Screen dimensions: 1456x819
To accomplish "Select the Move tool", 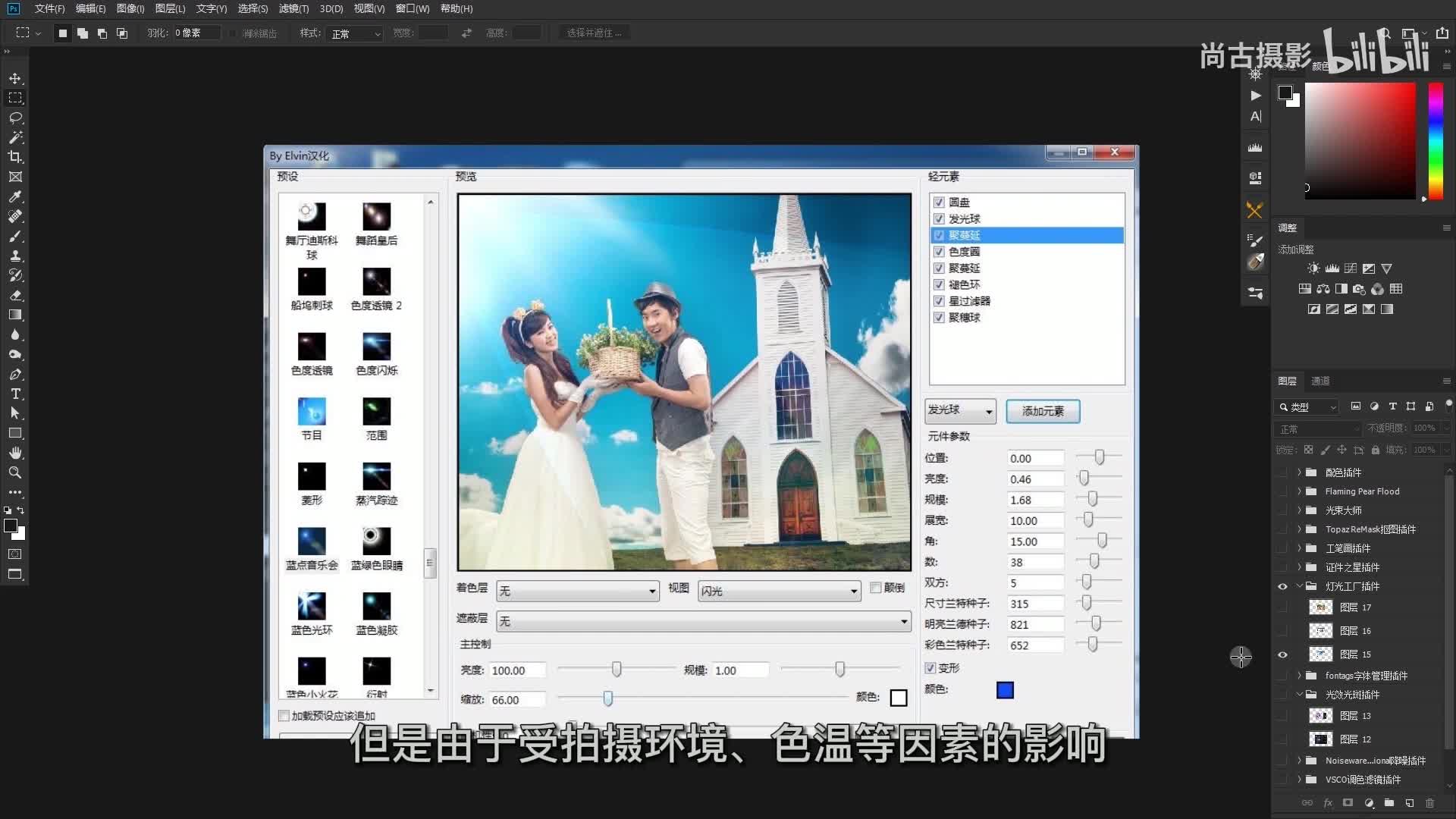I will [15, 78].
